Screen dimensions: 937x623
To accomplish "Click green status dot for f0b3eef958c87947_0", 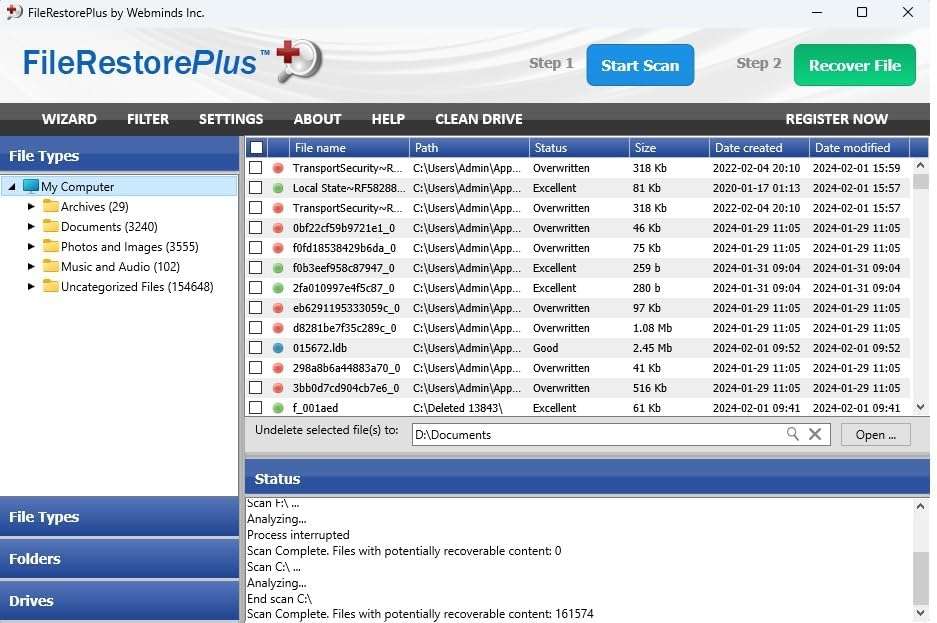I will (278, 268).
